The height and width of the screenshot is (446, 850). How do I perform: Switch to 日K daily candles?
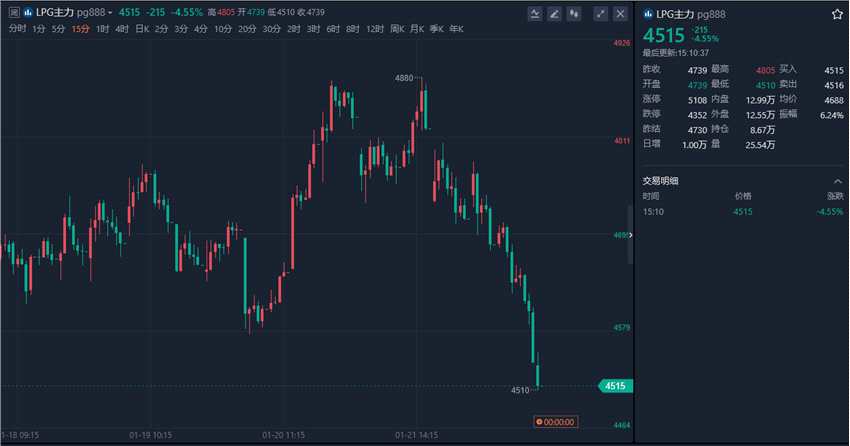pos(141,29)
